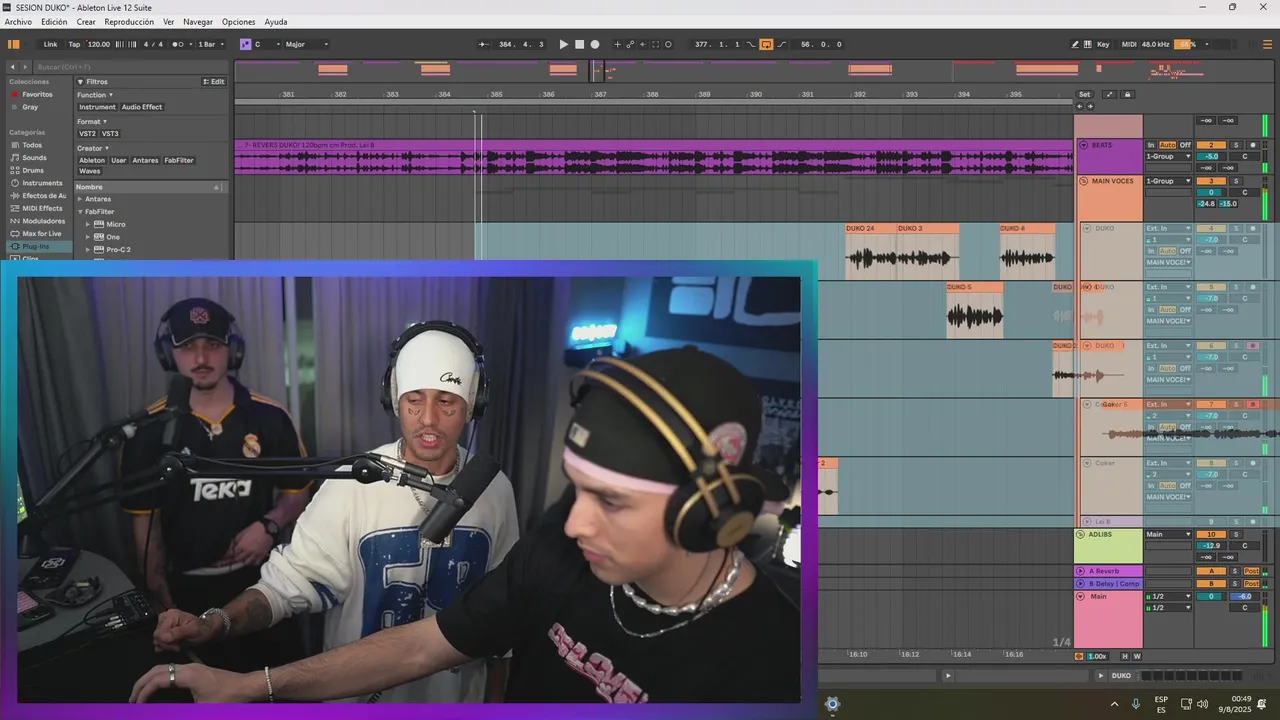Toggle the orange browser view icon

(14, 44)
